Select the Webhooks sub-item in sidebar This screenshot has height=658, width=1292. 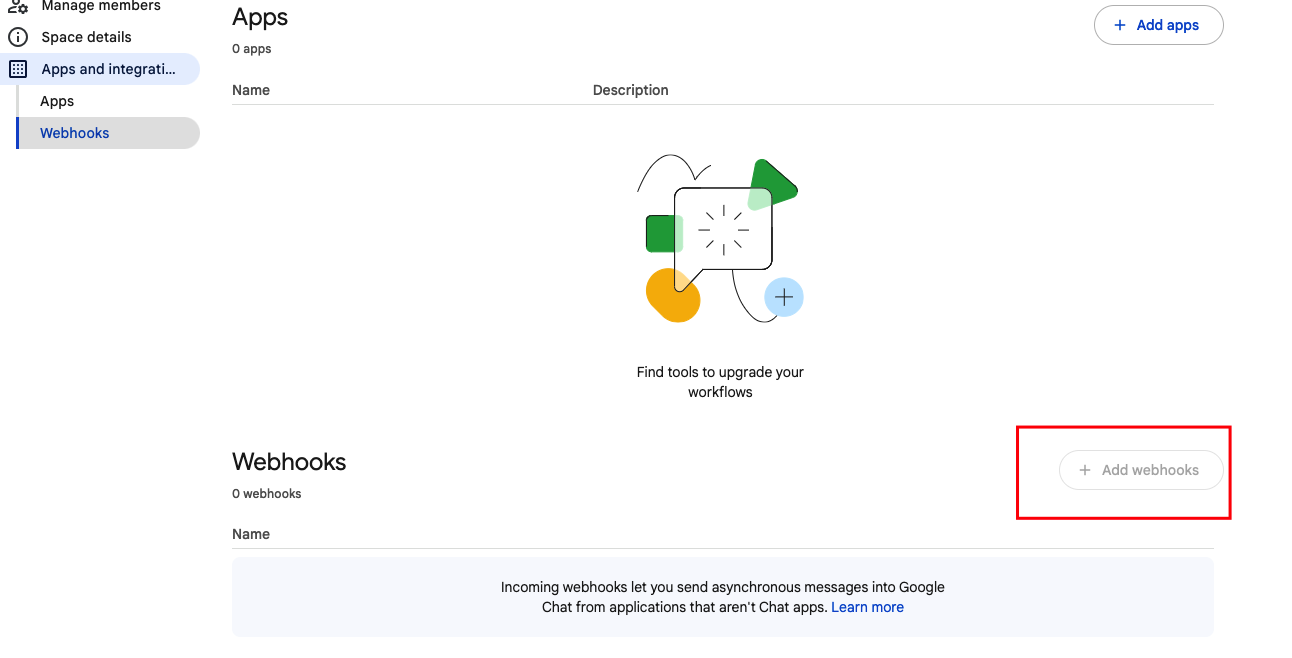(x=75, y=133)
